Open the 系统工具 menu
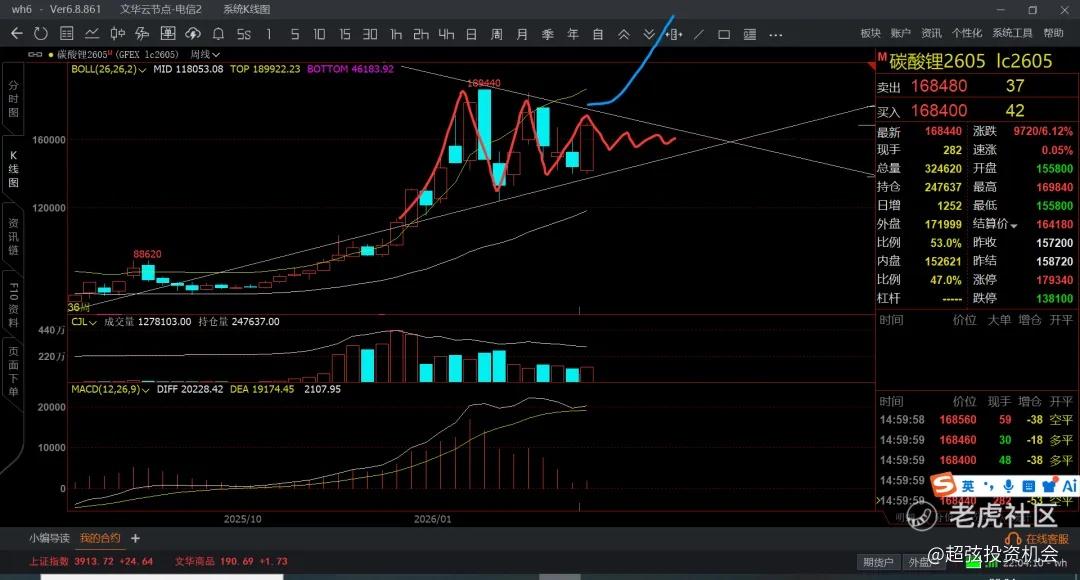 tap(1012, 33)
